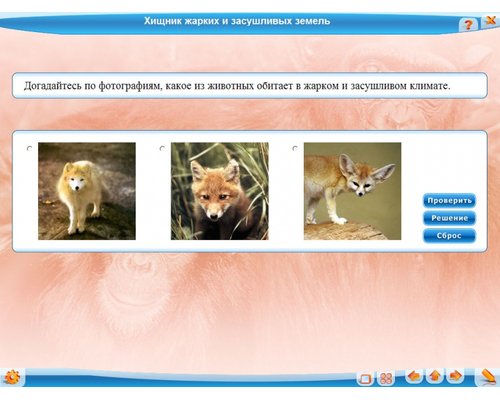Open the four-tile overview icon
500x400 pixels.
386,379
